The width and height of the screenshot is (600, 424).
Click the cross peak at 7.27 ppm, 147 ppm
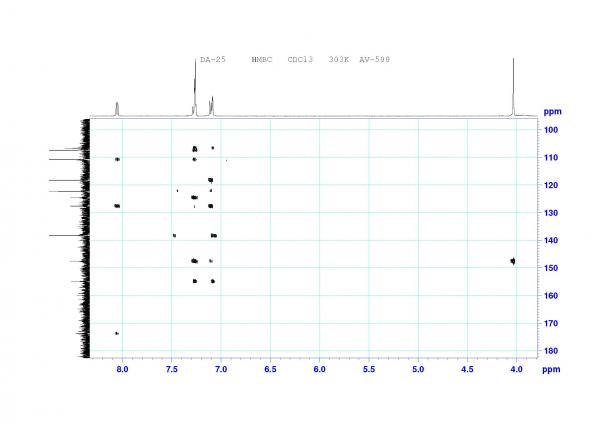click(194, 261)
